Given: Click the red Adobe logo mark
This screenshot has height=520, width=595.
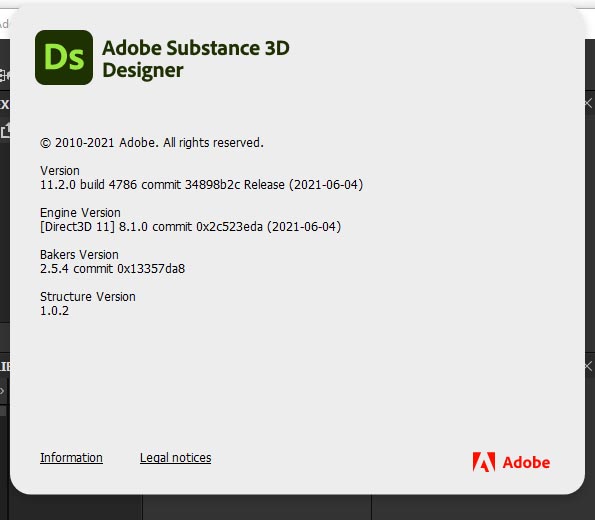Looking at the screenshot, I should tap(483, 462).
